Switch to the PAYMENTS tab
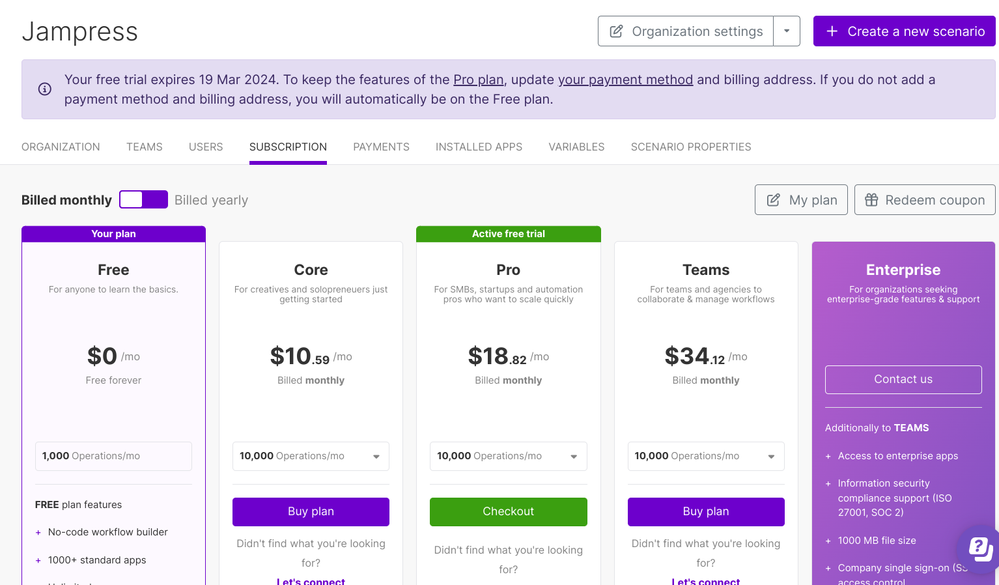This screenshot has height=585, width=999. click(381, 146)
